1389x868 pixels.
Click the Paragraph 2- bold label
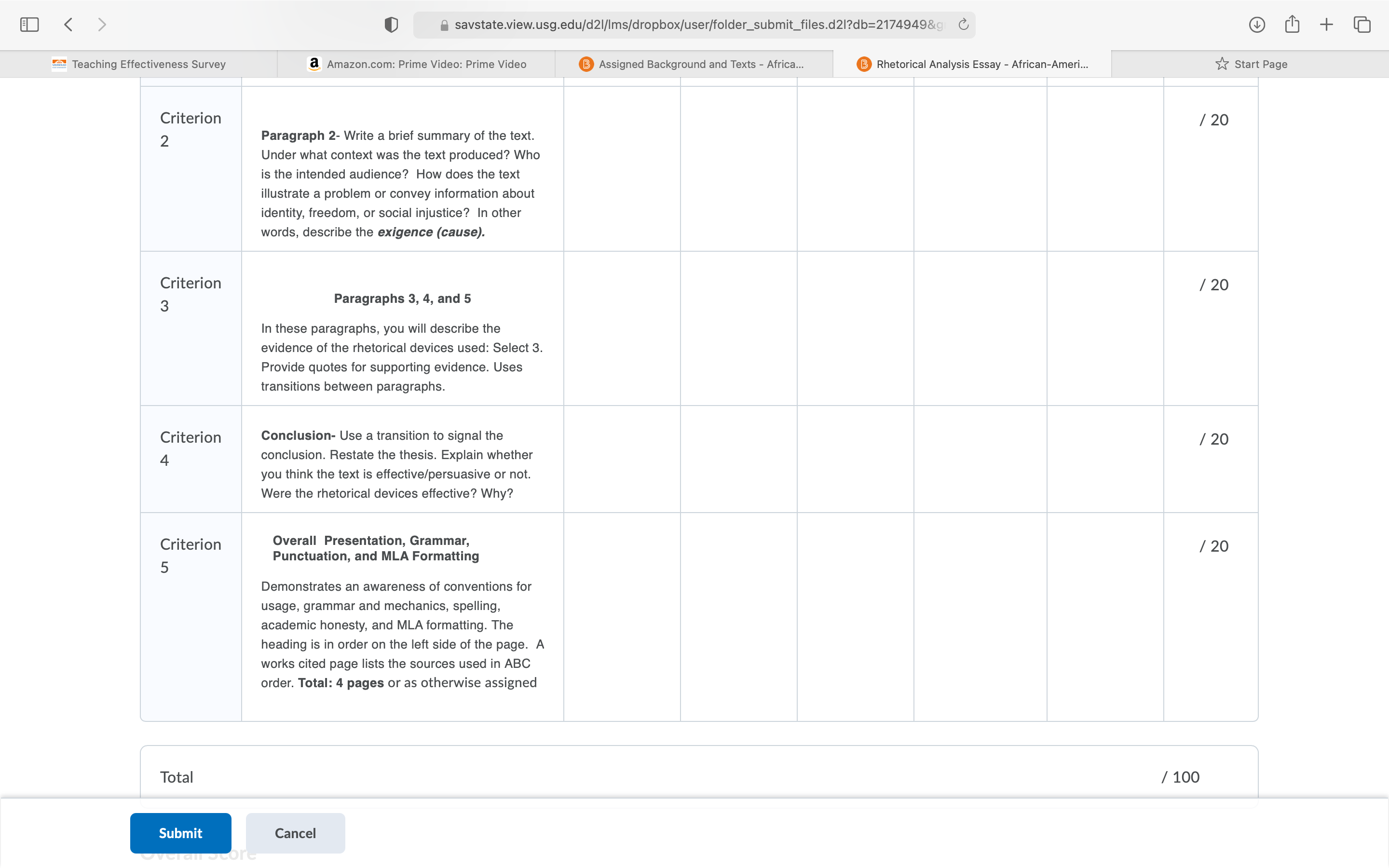tap(301, 136)
